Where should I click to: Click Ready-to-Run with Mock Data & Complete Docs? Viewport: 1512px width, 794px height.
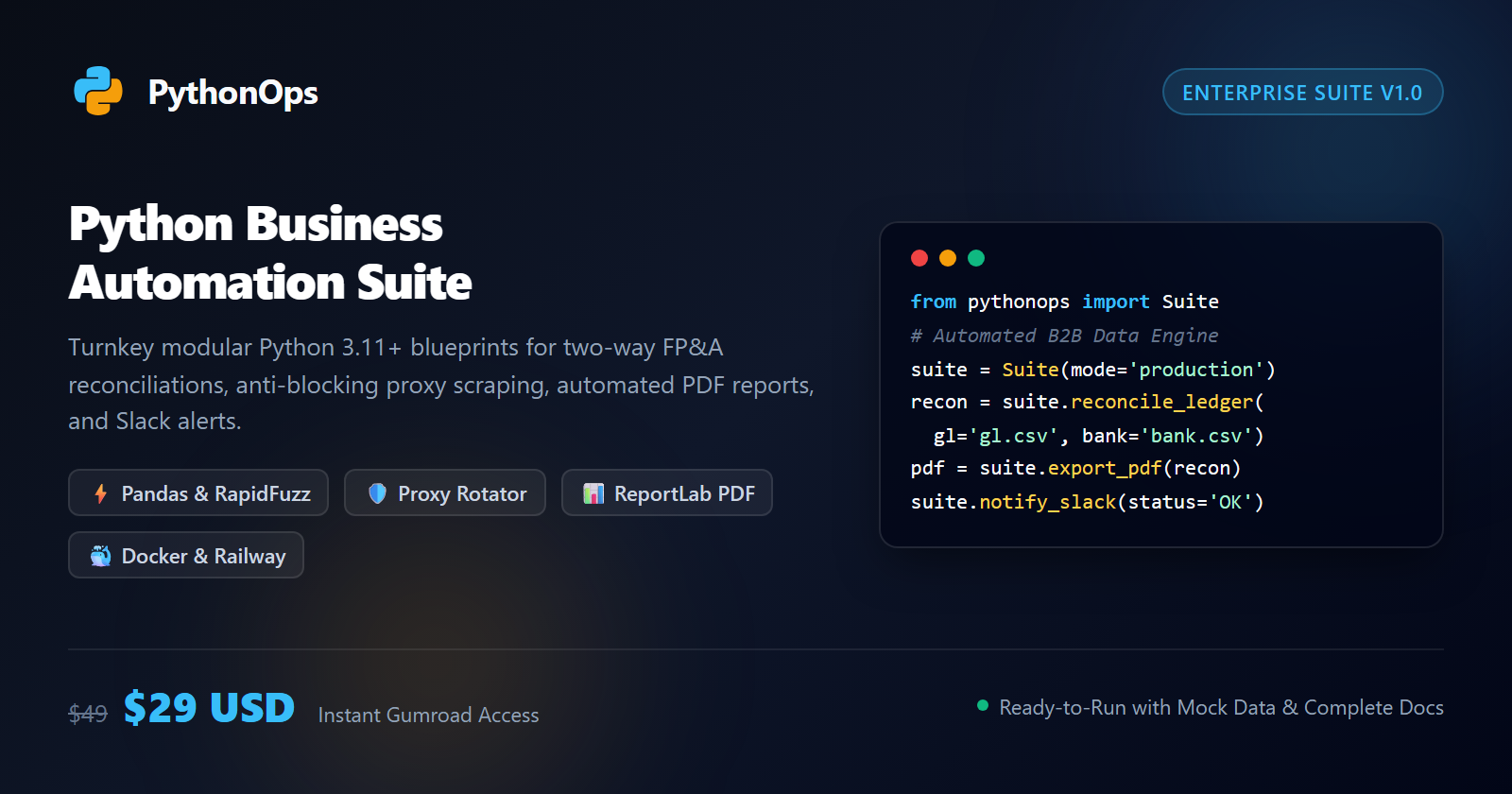click(1221, 707)
